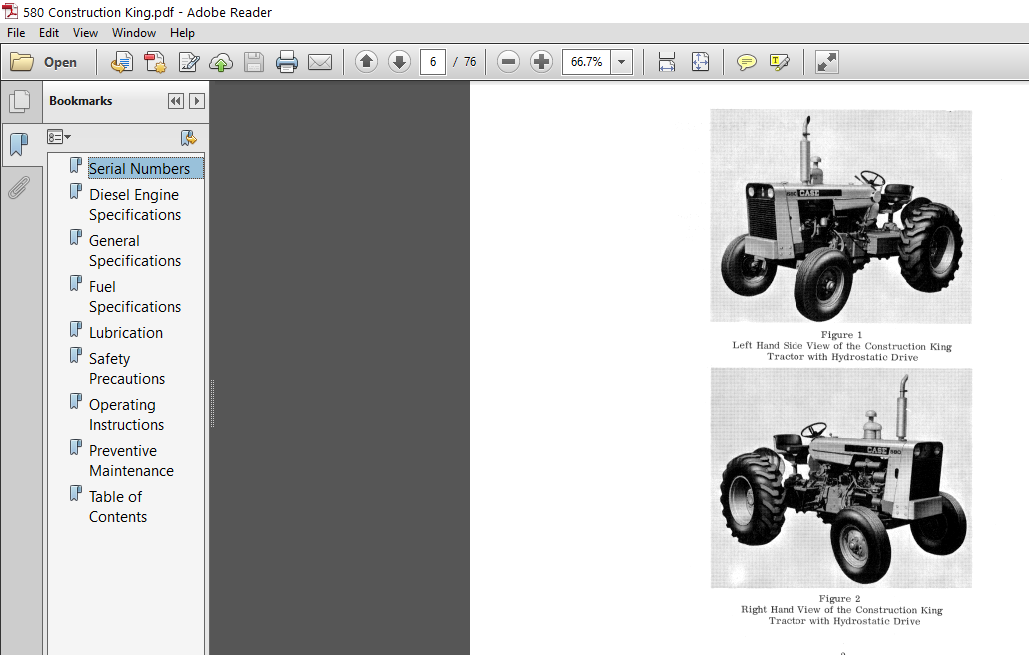1029x655 pixels.
Task: Collapse the Bookmarks panel with double arrow
Action: [x=175, y=101]
